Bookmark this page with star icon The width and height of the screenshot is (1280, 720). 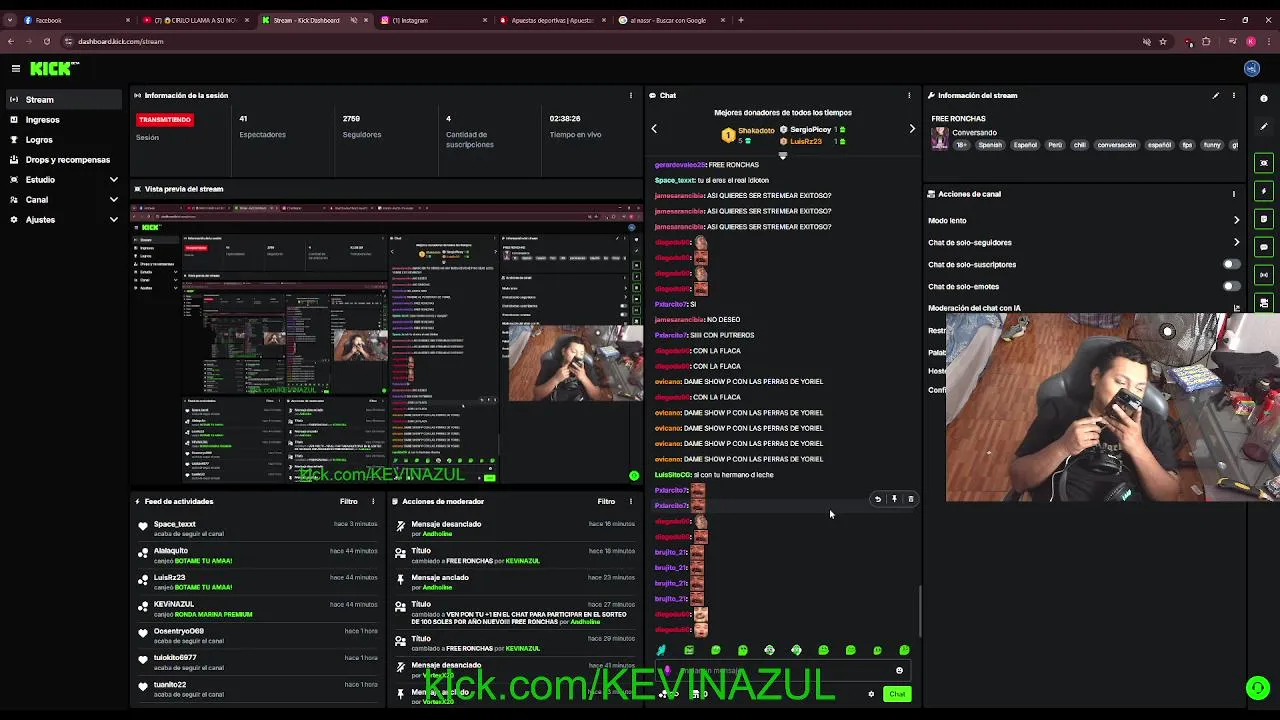[1163, 41]
